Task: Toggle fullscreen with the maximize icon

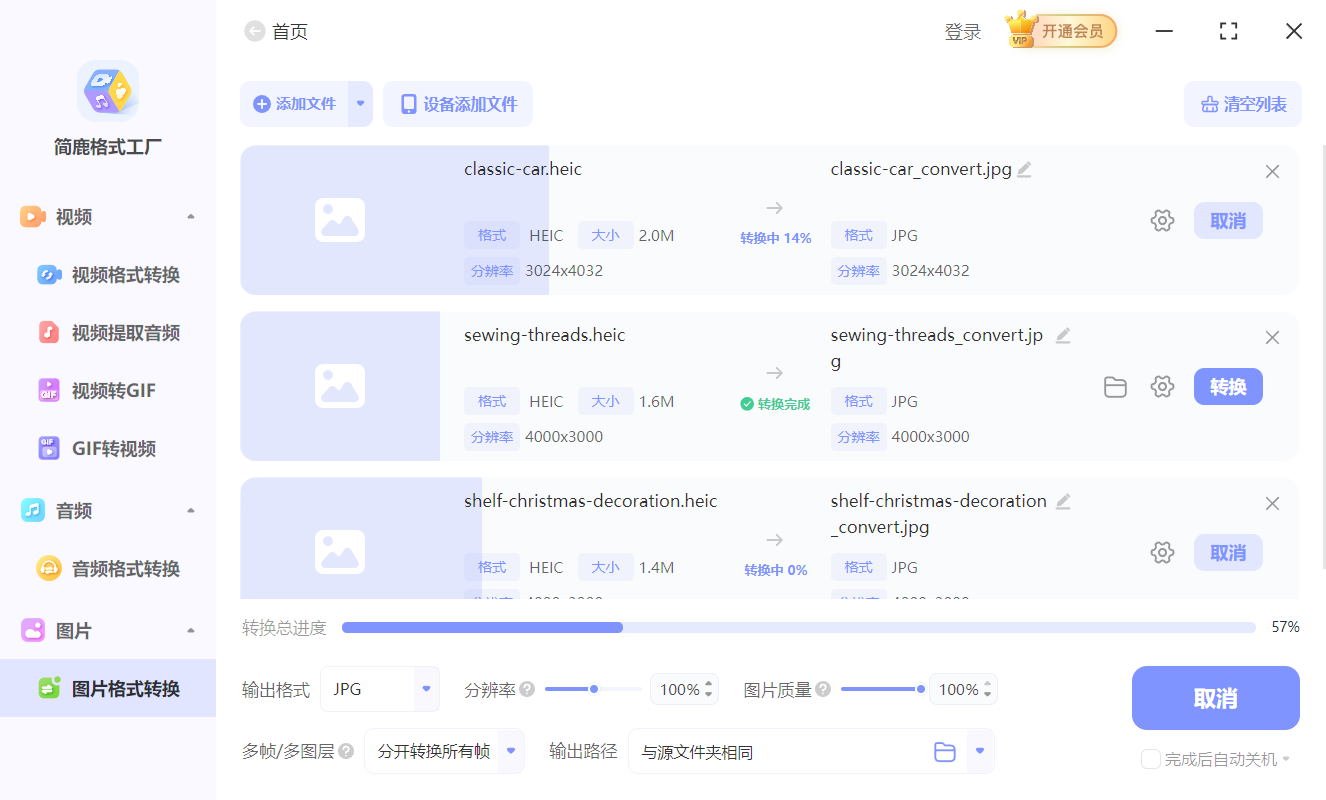Action: 1229,31
